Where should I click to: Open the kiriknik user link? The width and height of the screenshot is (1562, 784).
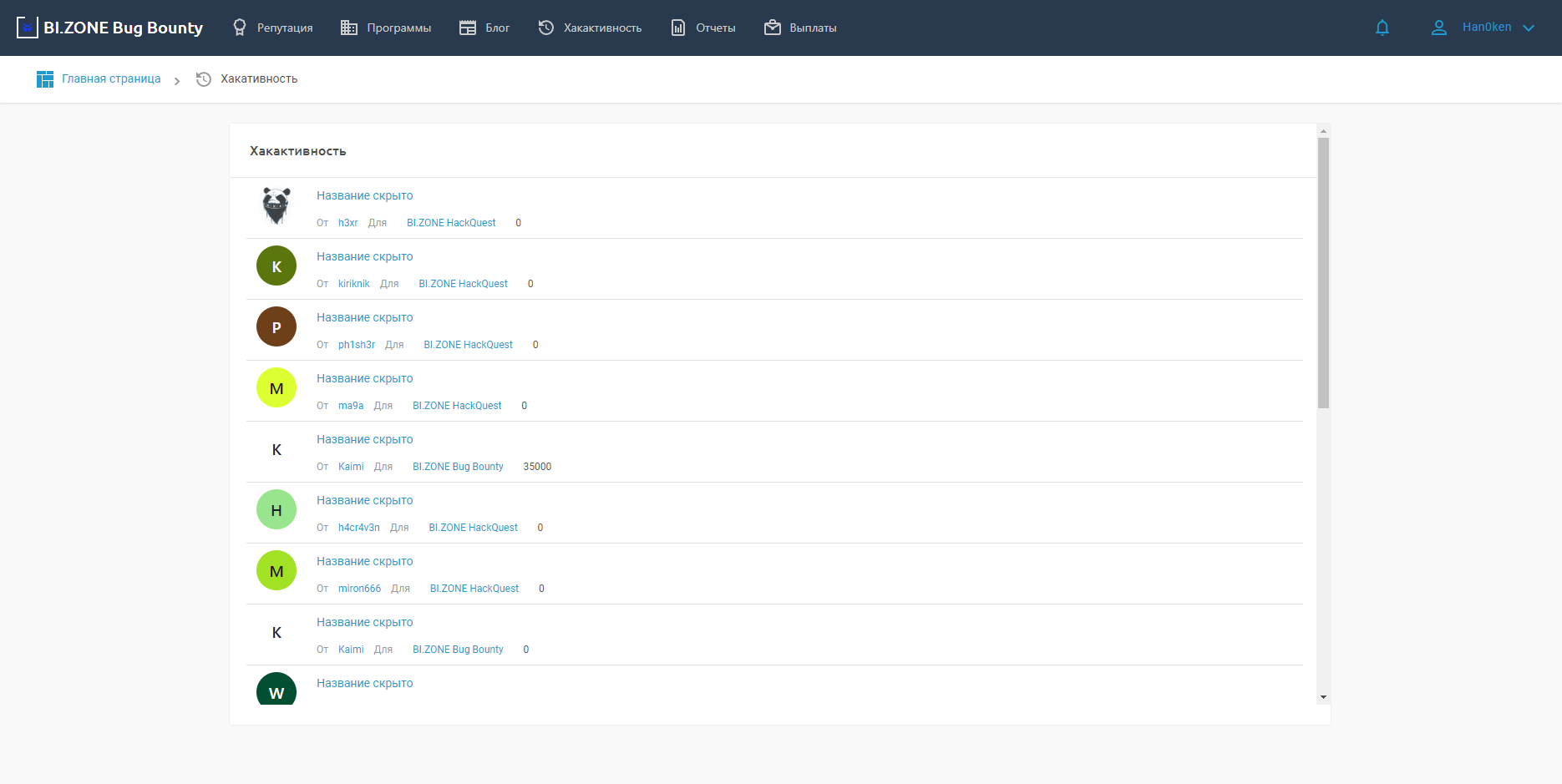click(x=353, y=284)
